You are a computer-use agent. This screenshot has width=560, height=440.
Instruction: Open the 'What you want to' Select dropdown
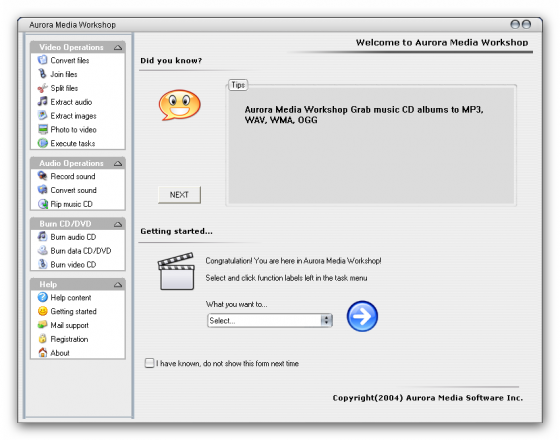(270, 320)
